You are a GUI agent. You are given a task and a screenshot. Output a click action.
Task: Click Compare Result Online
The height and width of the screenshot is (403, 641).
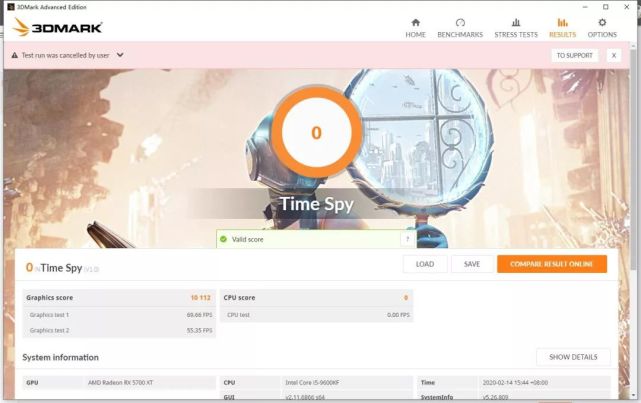pos(552,264)
